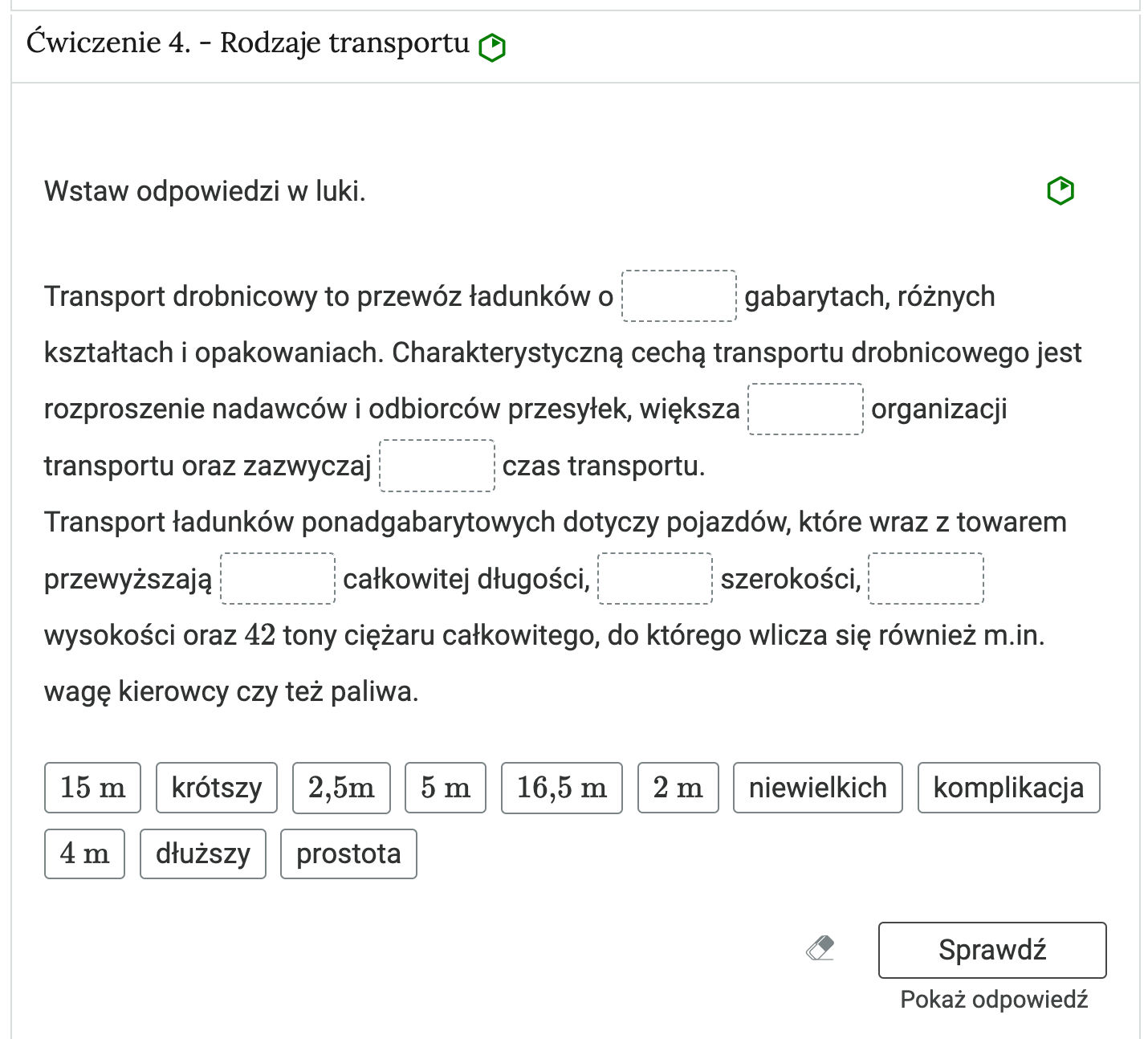This screenshot has height=1039, width=1148.
Task: Select the answer tile '16,5 m'
Action: [561, 788]
